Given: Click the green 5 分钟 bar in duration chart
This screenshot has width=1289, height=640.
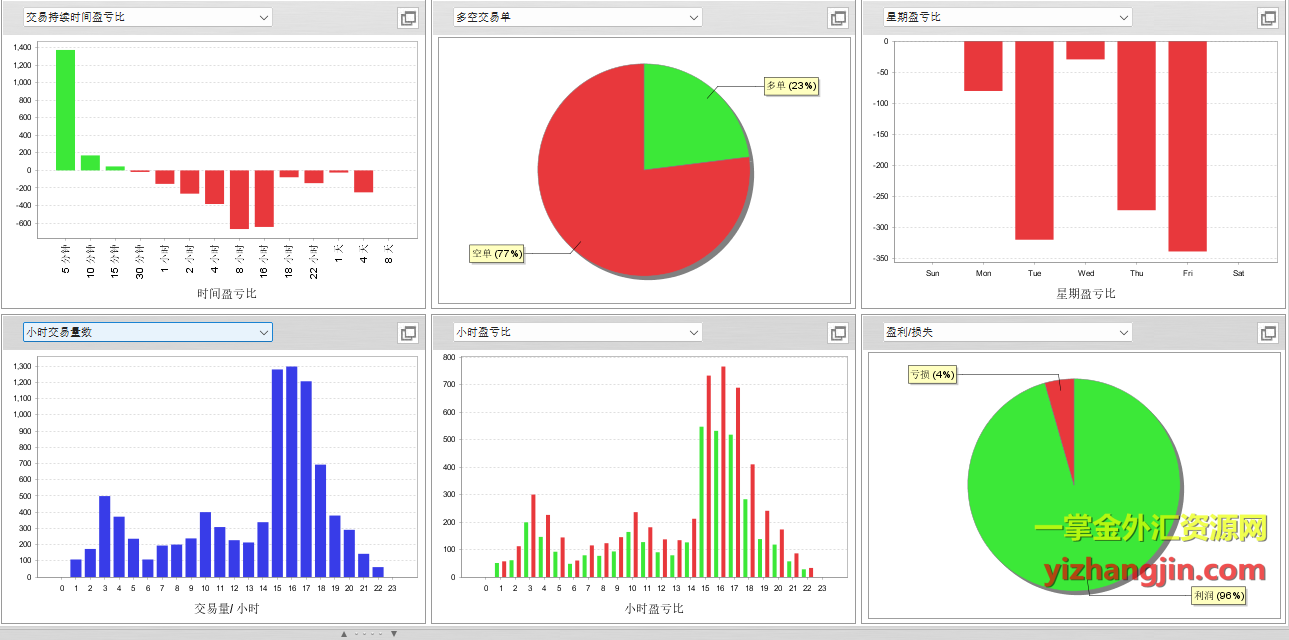Looking at the screenshot, I should pyautogui.click(x=65, y=110).
